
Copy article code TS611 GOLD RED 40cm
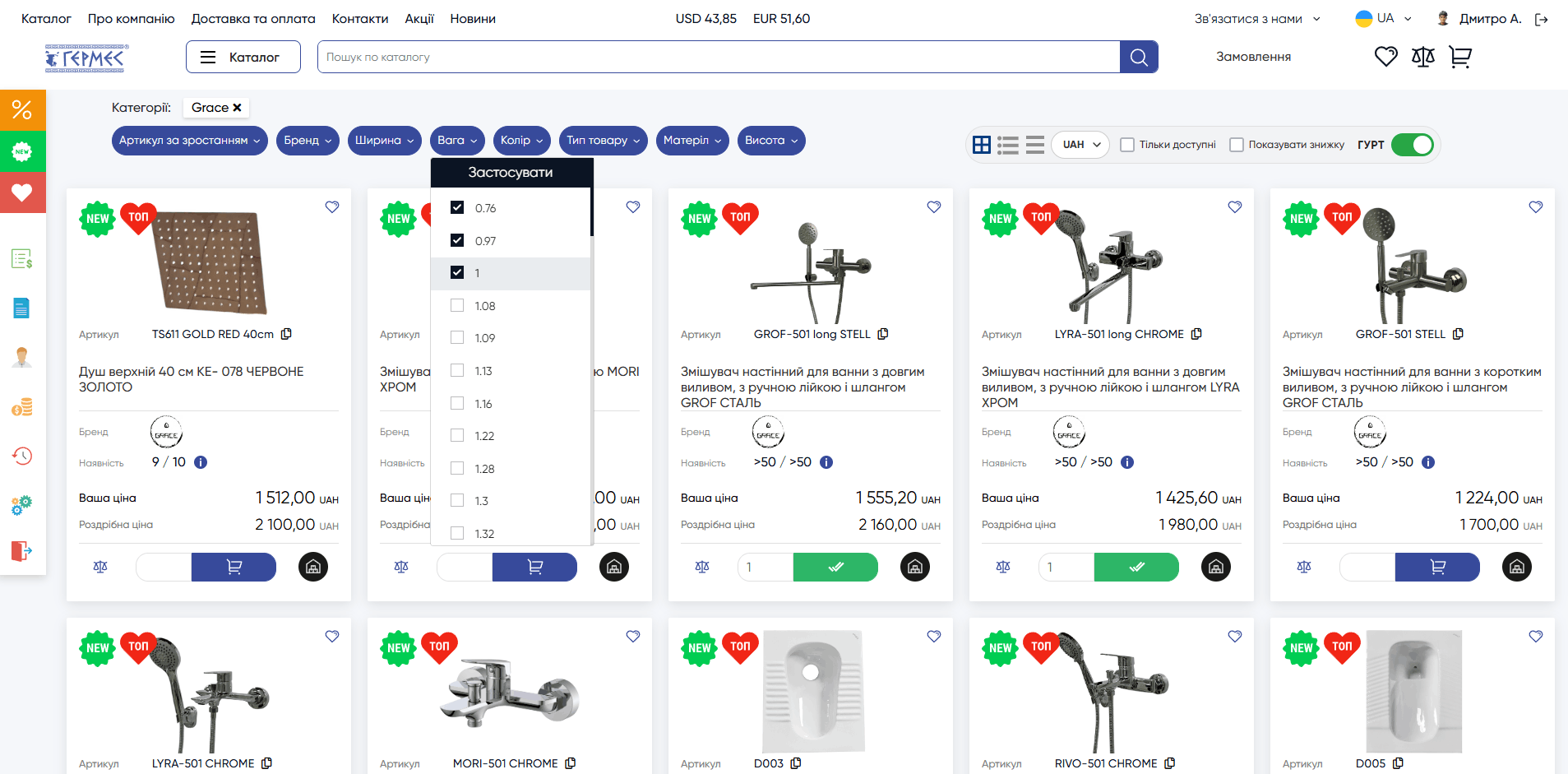click(x=287, y=334)
